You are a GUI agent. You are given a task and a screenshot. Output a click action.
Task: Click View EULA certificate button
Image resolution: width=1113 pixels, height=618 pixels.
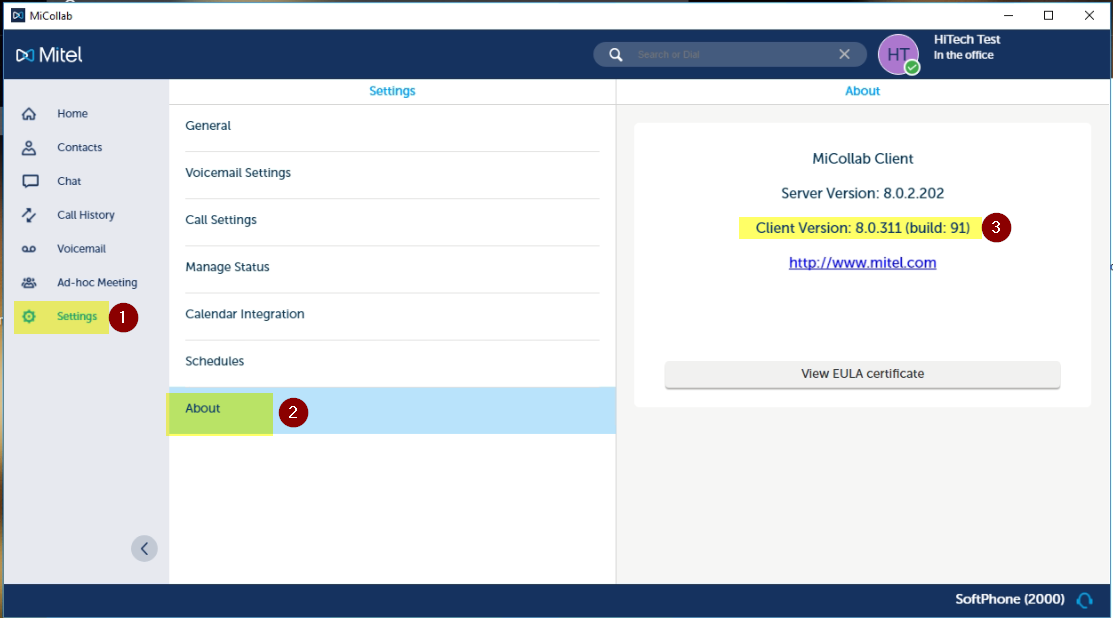862,374
